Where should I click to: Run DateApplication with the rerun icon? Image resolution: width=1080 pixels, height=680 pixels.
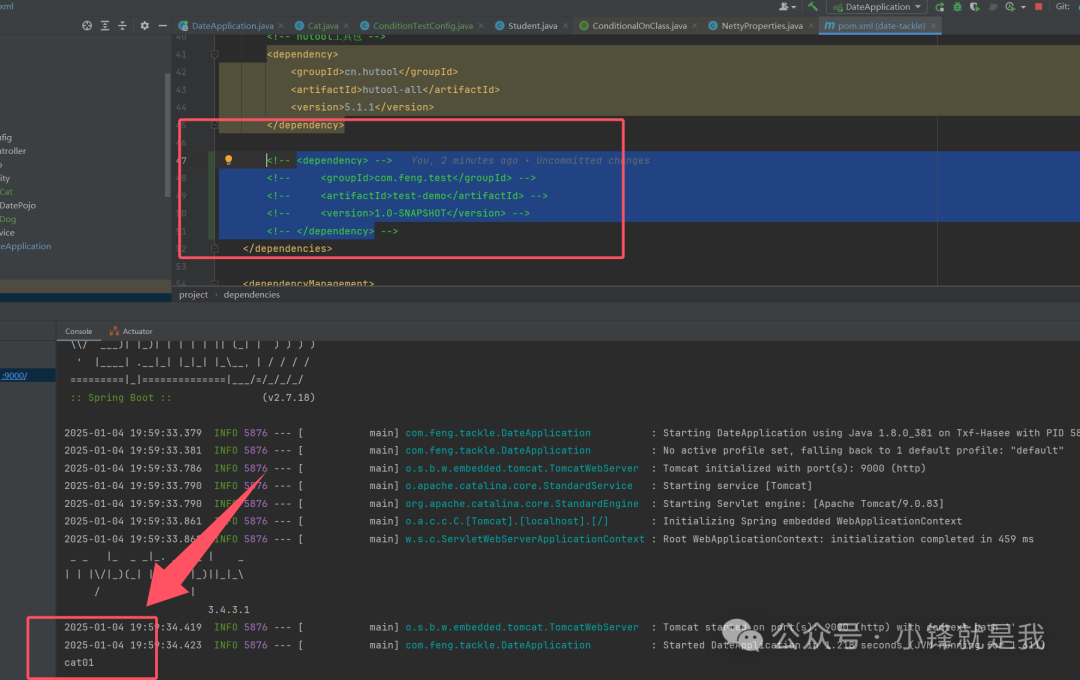[x=939, y=7]
